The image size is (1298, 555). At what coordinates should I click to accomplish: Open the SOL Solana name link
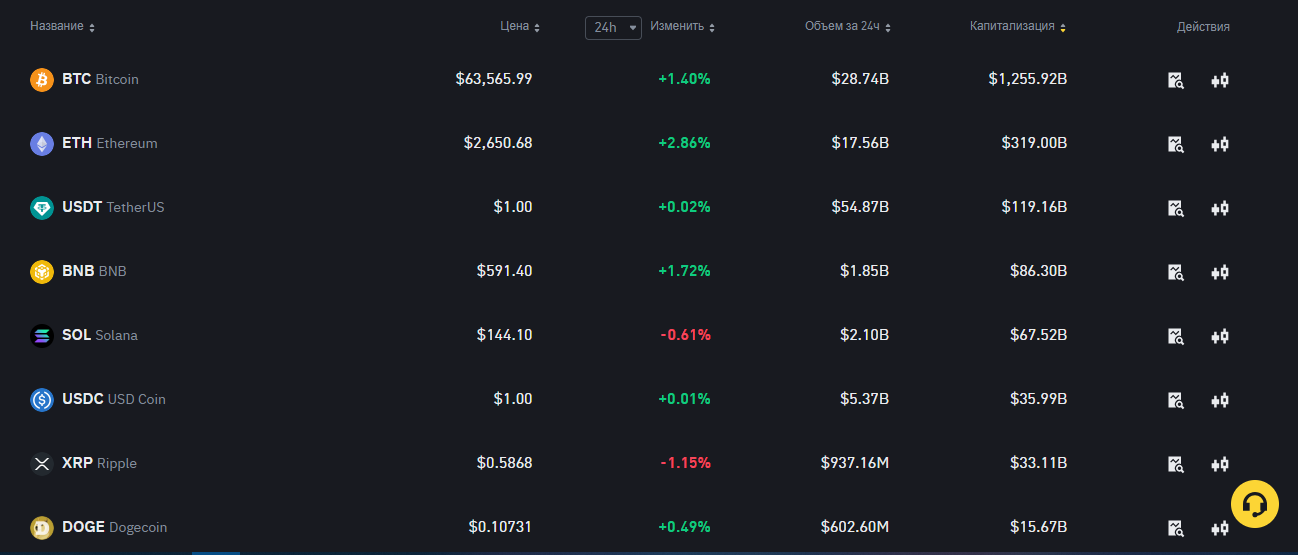tap(100, 335)
